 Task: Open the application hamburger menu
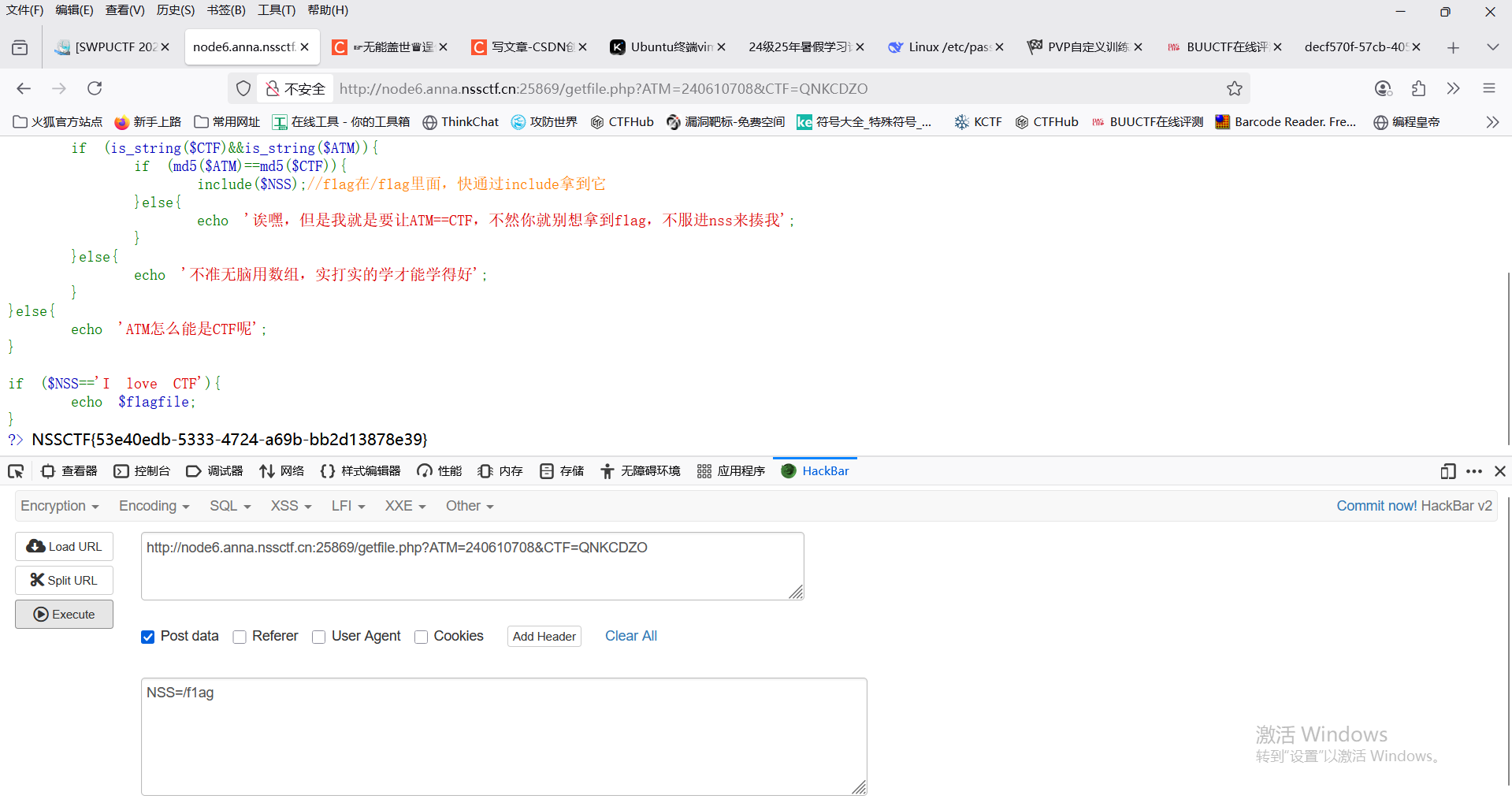coord(1488,88)
